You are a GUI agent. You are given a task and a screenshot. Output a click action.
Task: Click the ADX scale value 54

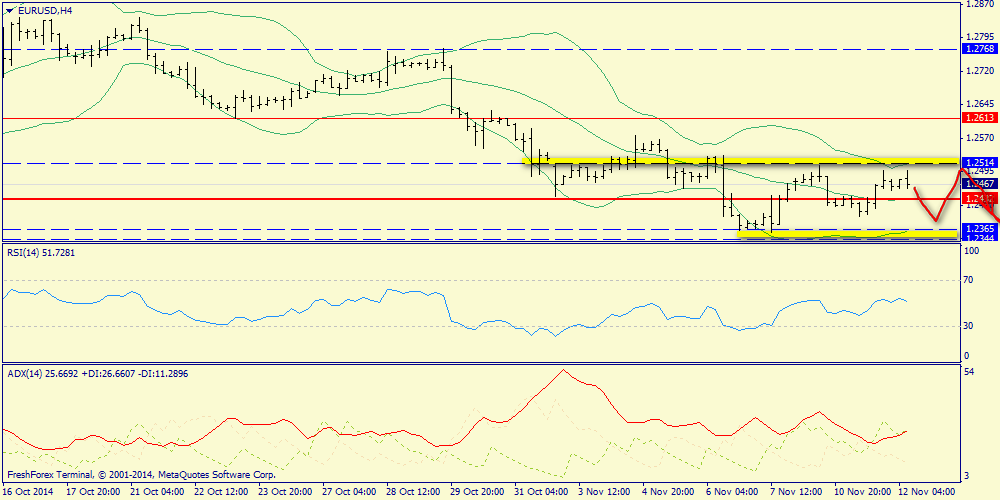coord(970,371)
